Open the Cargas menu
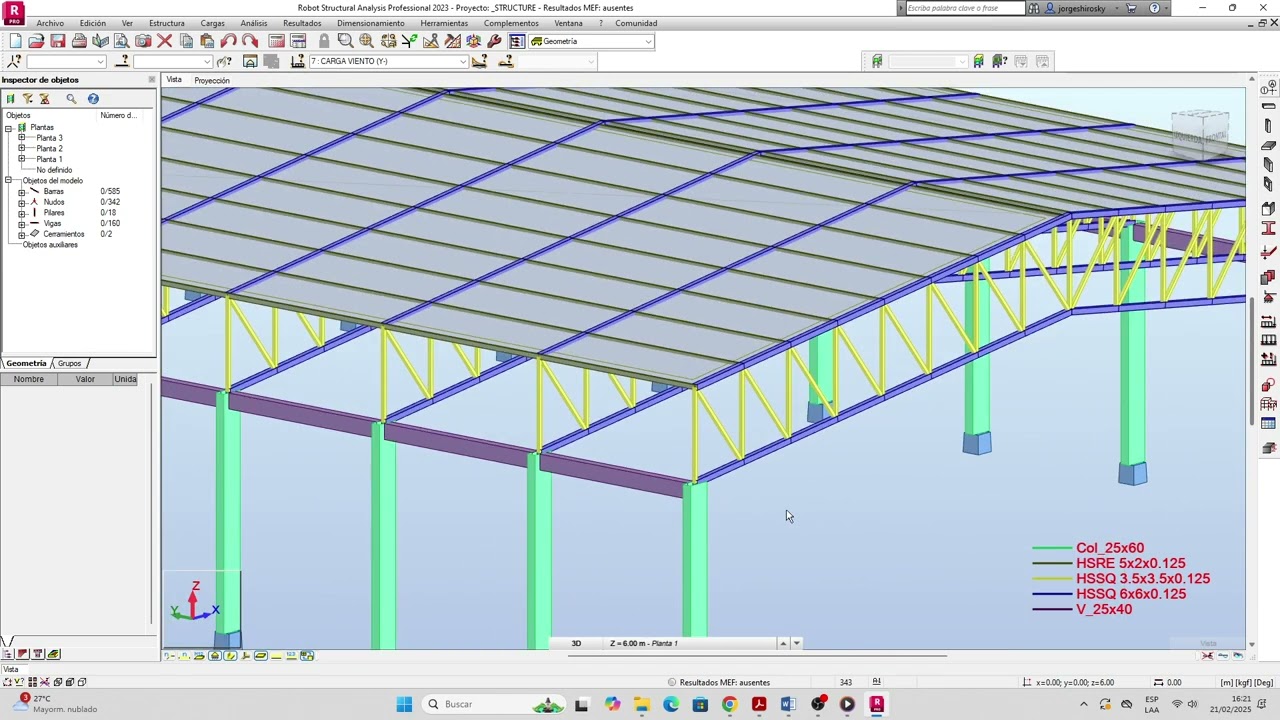 pyautogui.click(x=212, y=23)
